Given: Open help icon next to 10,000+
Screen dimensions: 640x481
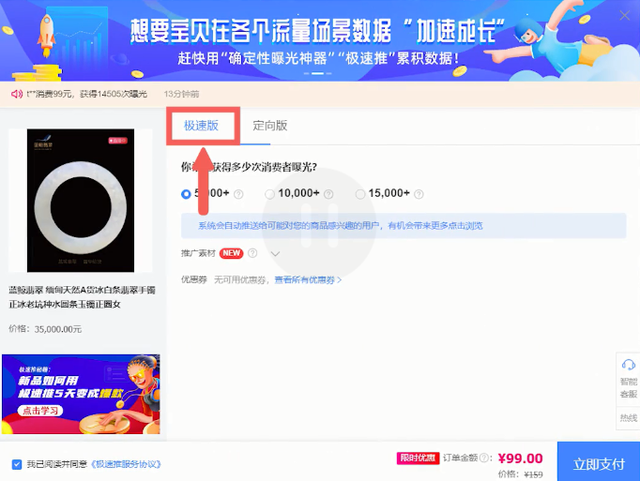Looking at the screenshot, I should [x=329, y=194].
